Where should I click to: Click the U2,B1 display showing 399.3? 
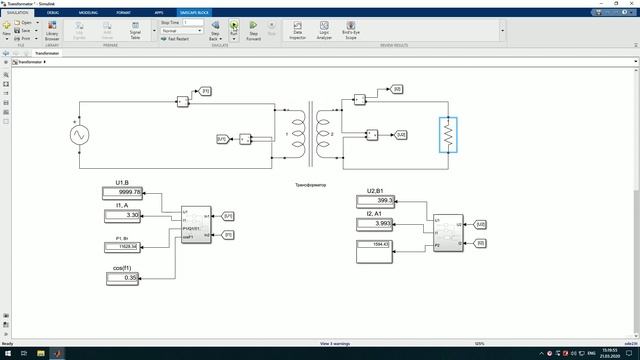coord(375,201)
